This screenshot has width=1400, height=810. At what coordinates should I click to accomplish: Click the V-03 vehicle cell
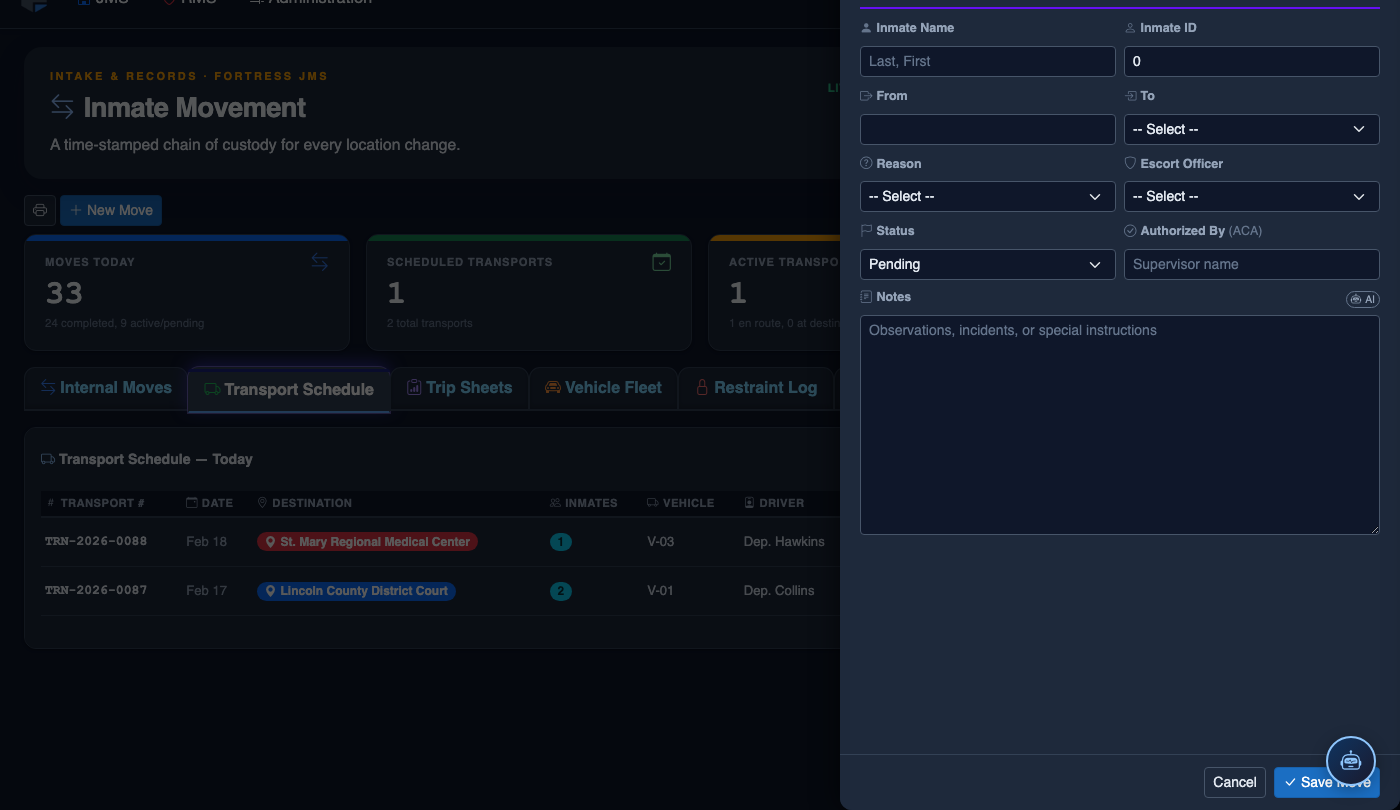point(661,541)
